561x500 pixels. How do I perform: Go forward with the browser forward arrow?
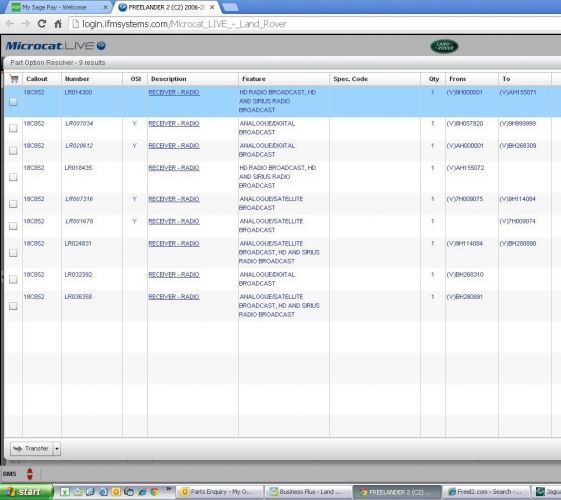[26, 24]
